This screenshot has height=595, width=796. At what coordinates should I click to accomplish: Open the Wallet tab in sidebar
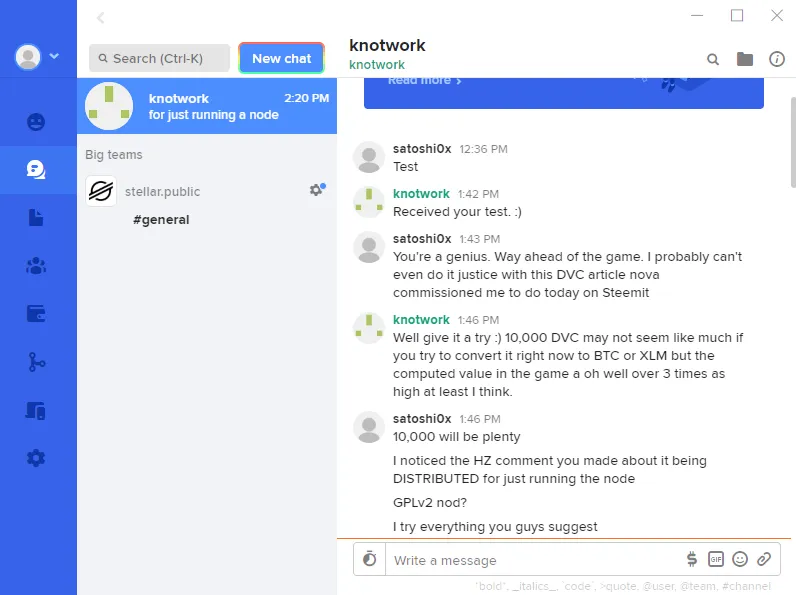point(36,313)
